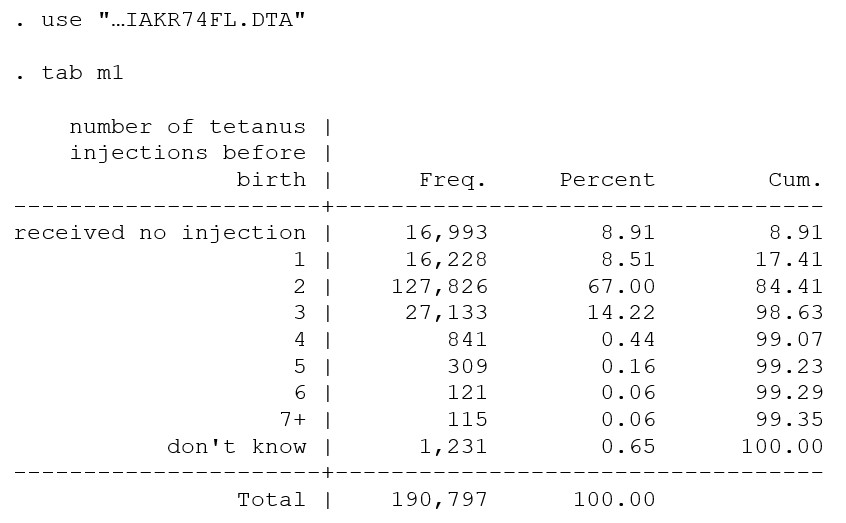Click the cumulative value 84.41
The image size is (846, 523).
coord(789,287)
